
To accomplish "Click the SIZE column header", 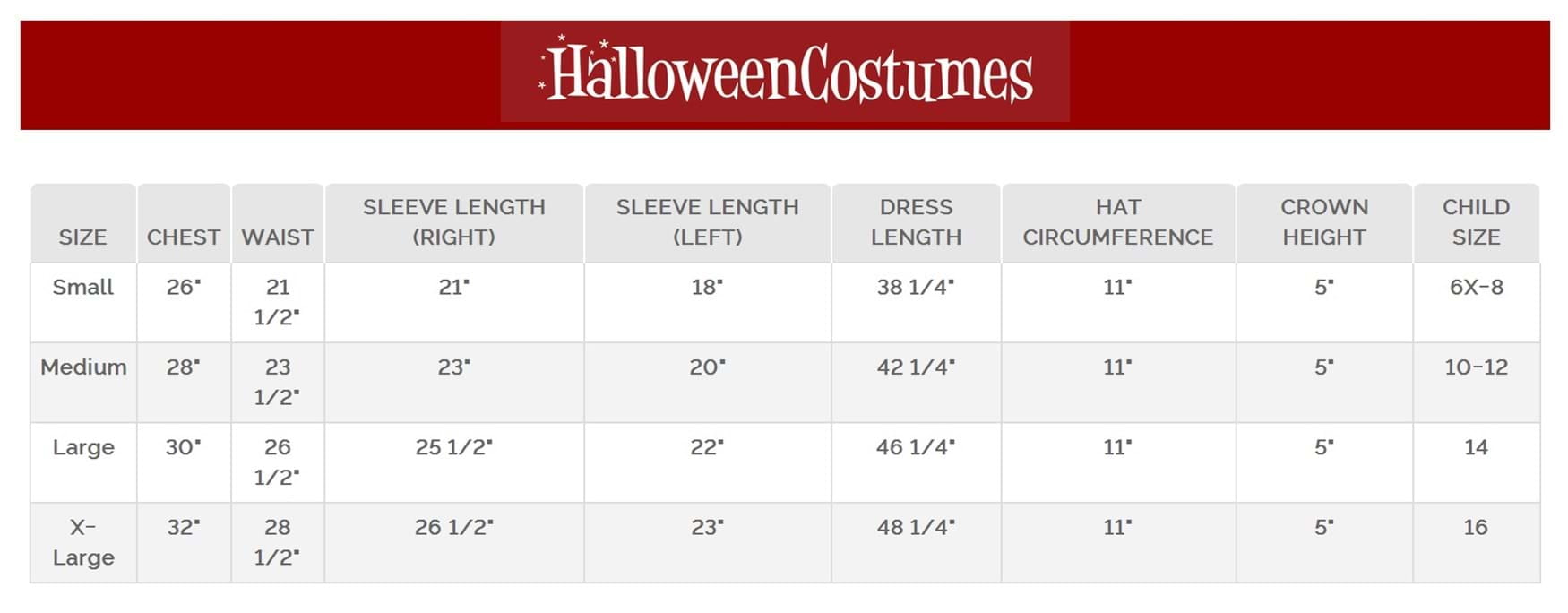I will [x=82, y=237].
